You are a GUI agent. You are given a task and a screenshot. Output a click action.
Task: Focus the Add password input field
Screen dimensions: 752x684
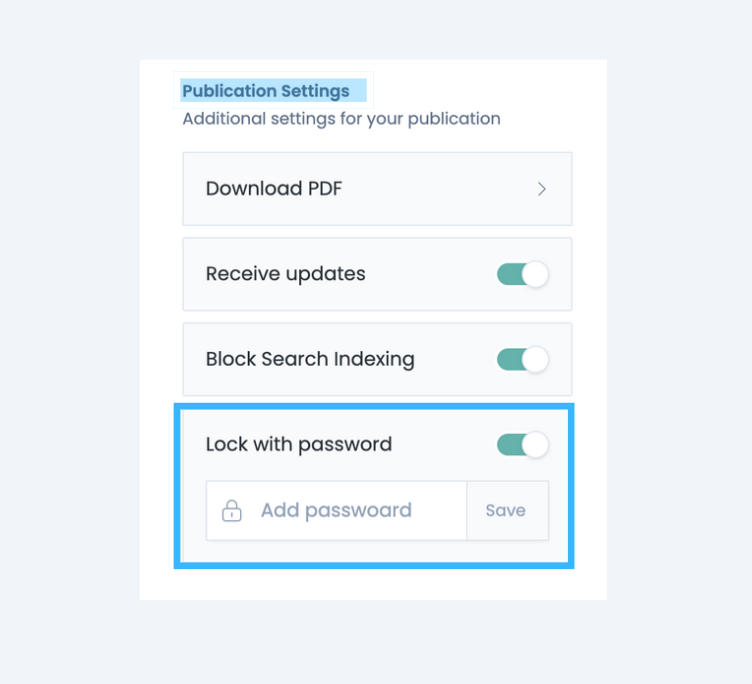click(337, 511)
